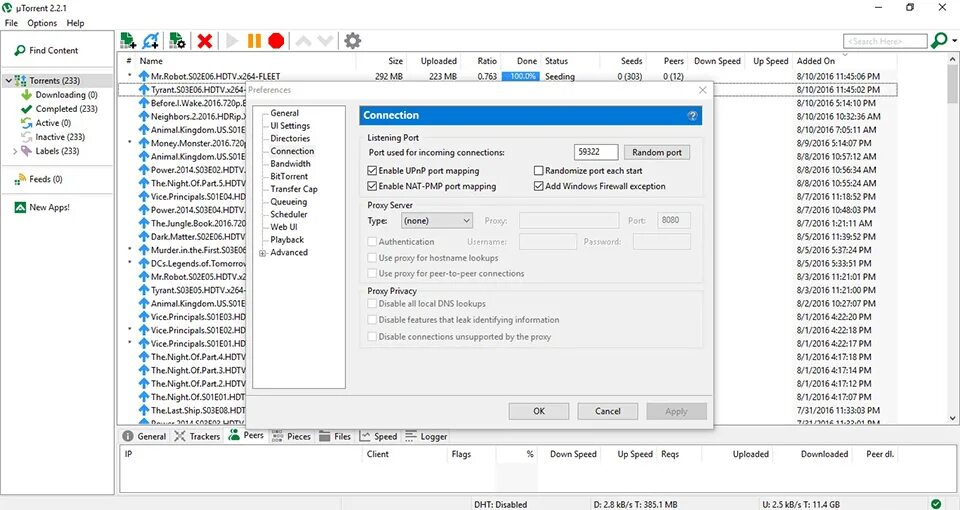The height and width of the screenshot is (510, 960).
Task: Select Queueing in Preferences tree
Action: [x=289, y=202]
